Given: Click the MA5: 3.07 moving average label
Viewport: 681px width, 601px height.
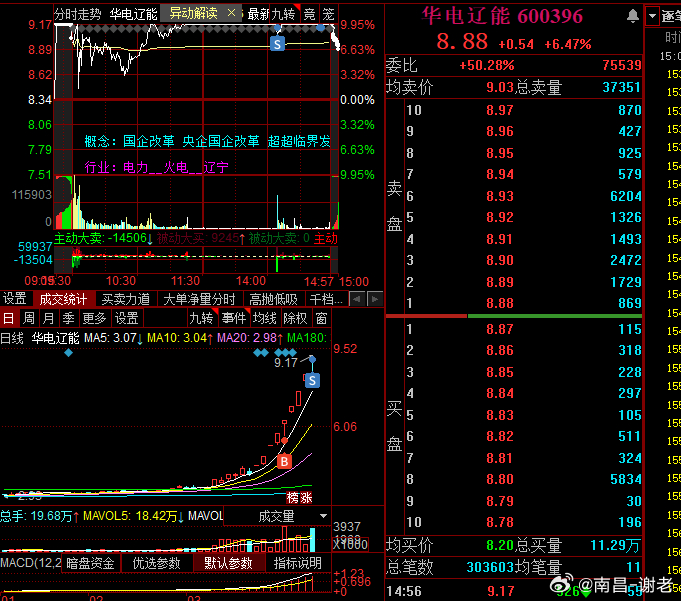Looking at the screenshot, I should click(x=113, y=338).
